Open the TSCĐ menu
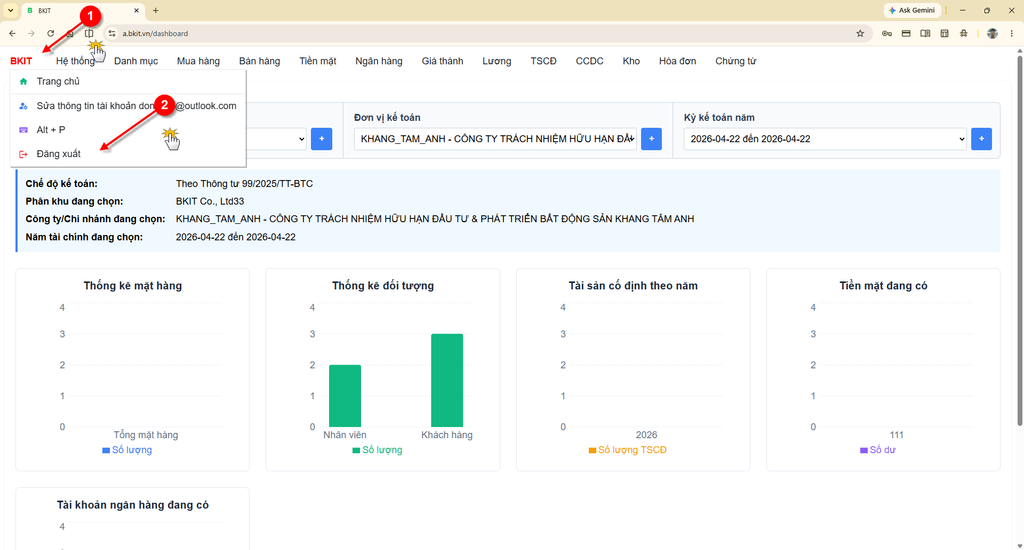1024x550 pixels. point(543,61)
